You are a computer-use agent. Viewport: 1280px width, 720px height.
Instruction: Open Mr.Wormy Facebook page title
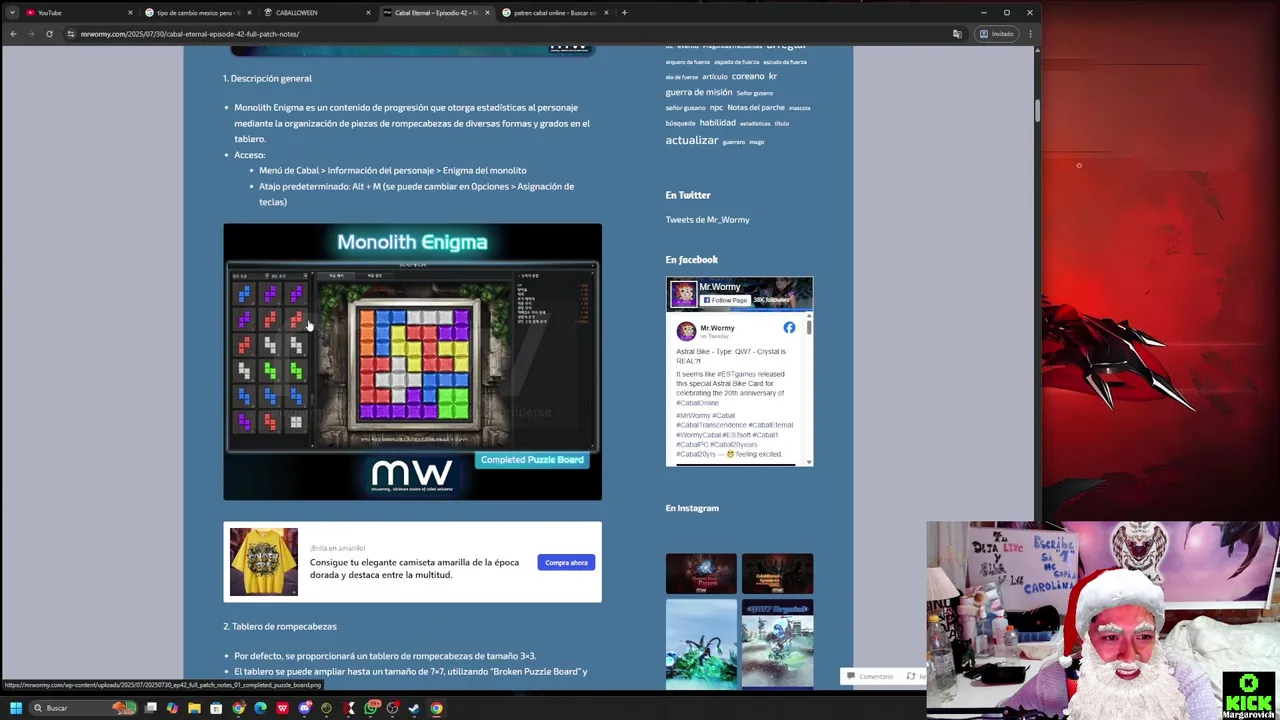(x=720, y=287)
